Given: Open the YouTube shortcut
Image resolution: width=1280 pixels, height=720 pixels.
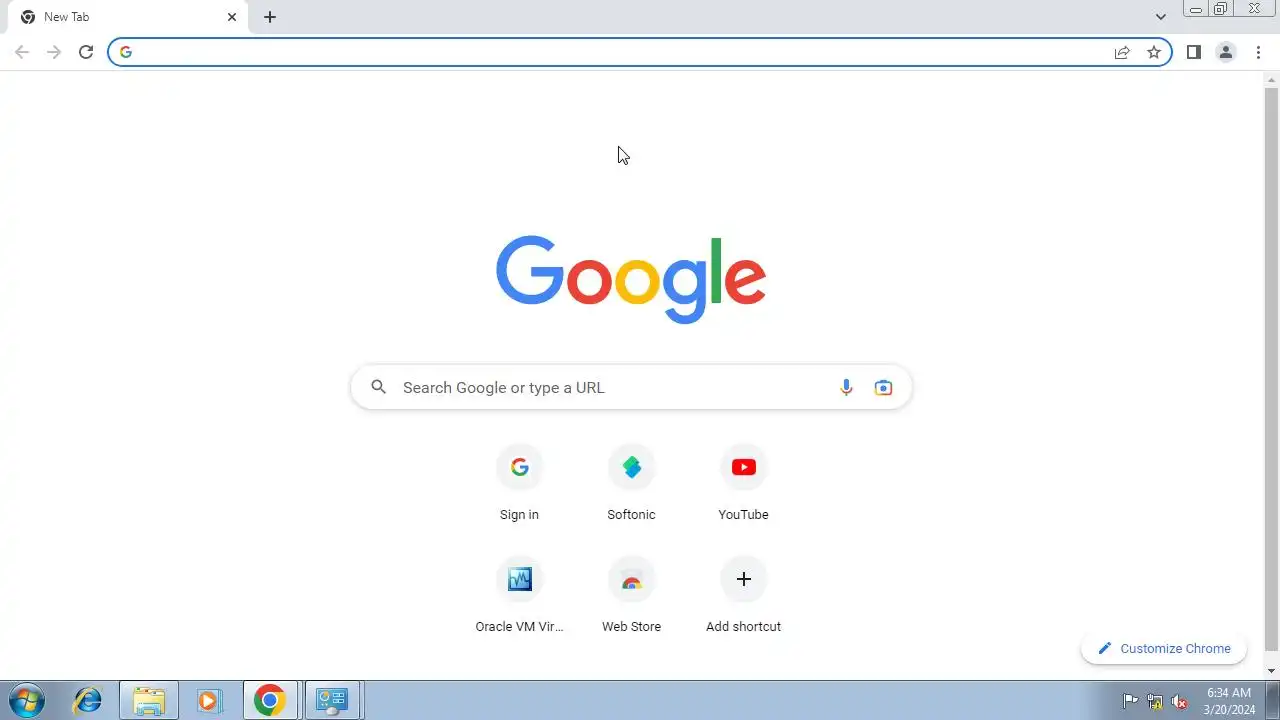Looking at the screenshot, I should coord(743,483).
